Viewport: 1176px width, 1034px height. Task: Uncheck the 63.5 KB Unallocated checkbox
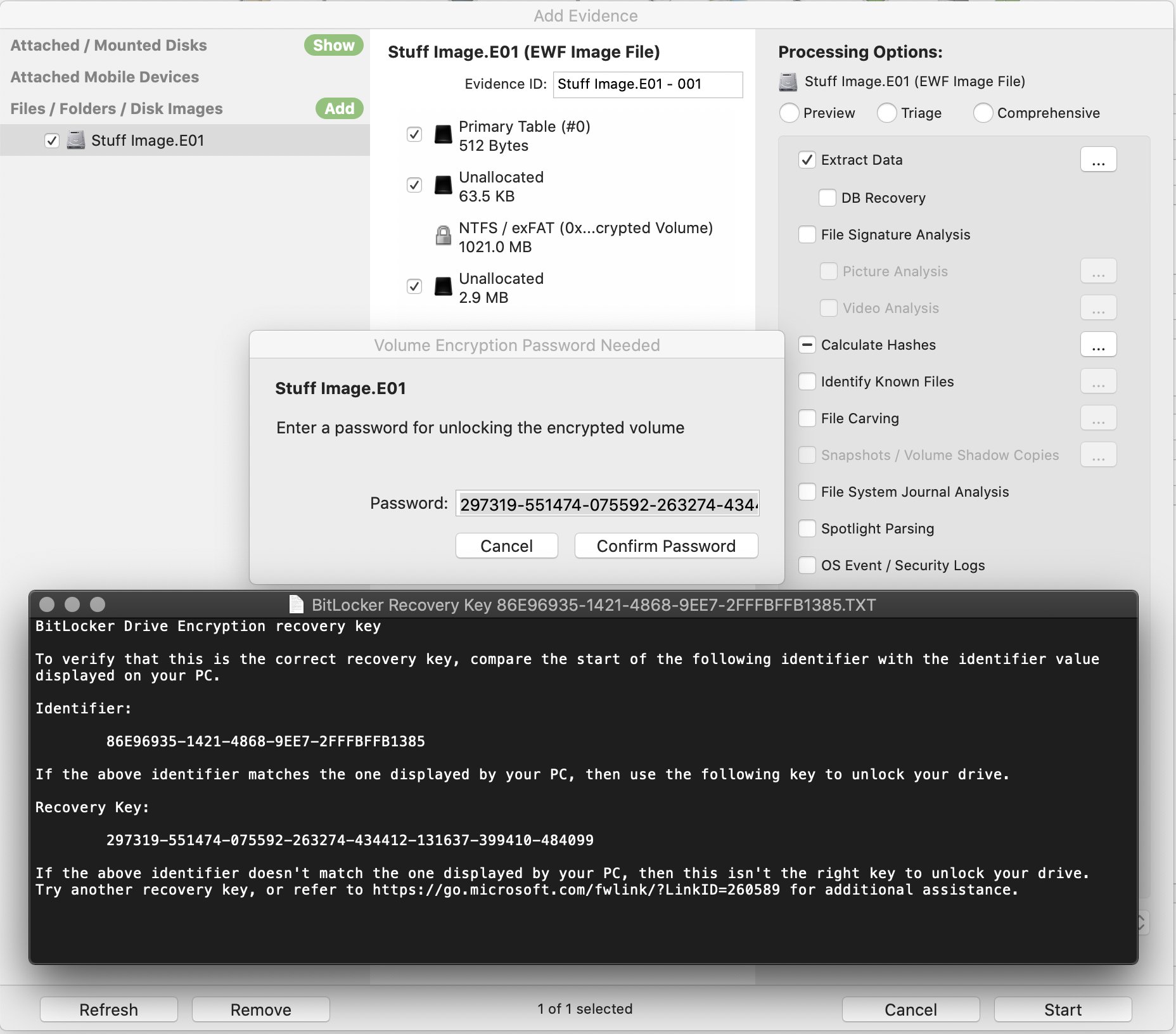414,185
